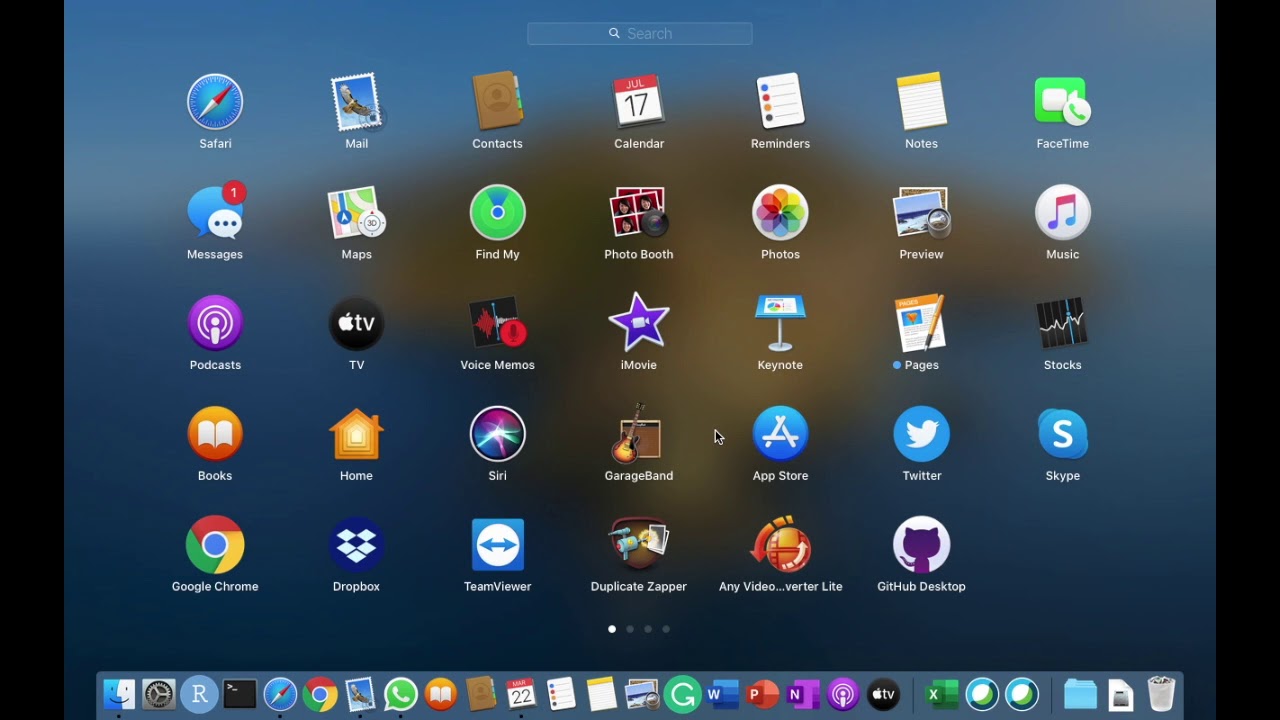Screen dimensions: 1280x720
Task: Launch Voice Memos
Action: pos(497,323)
